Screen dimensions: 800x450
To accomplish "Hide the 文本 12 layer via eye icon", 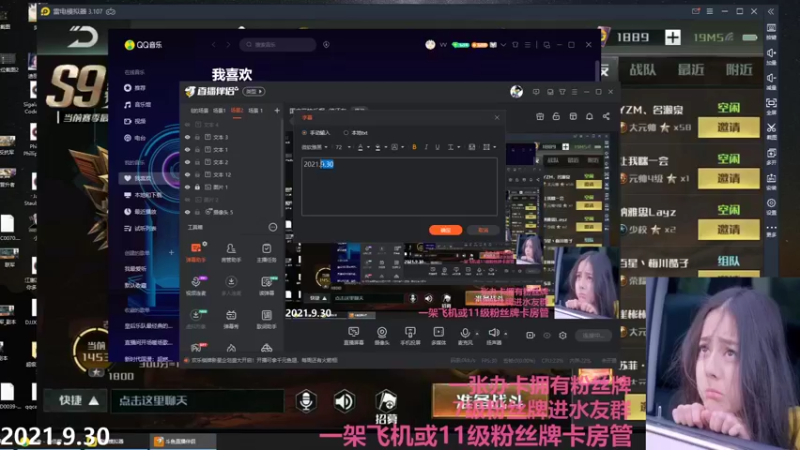I will [x=187, y=174].
